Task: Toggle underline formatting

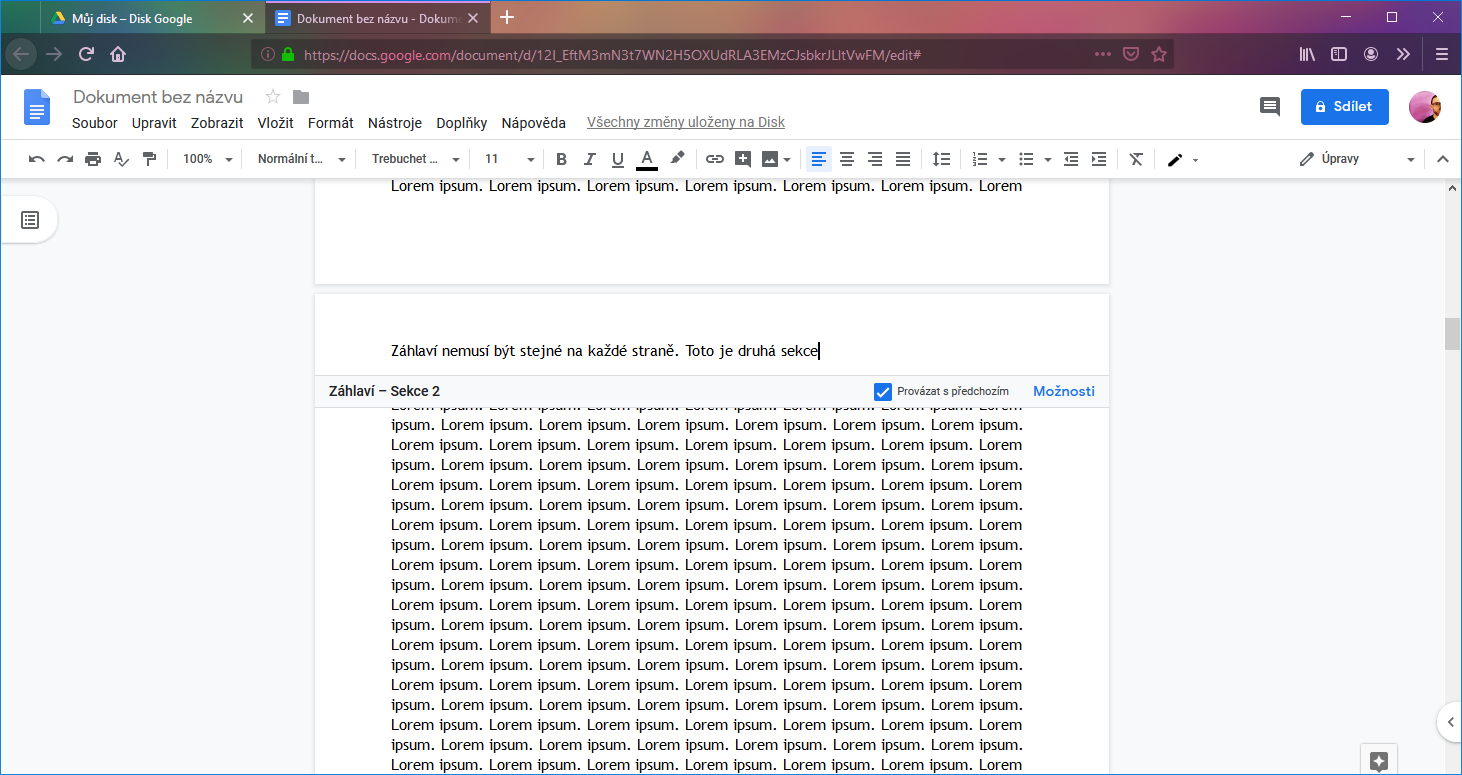Action: pos(617,159)
